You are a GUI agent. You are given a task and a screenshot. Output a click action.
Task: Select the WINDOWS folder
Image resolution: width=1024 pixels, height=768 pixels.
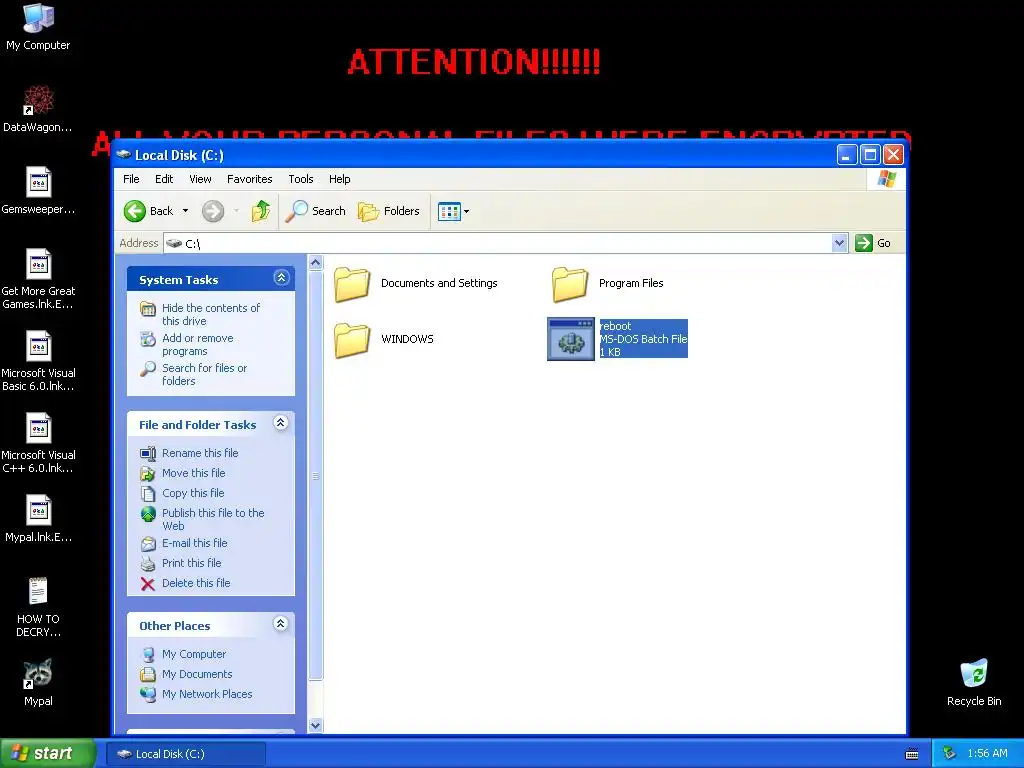[384, 339]
